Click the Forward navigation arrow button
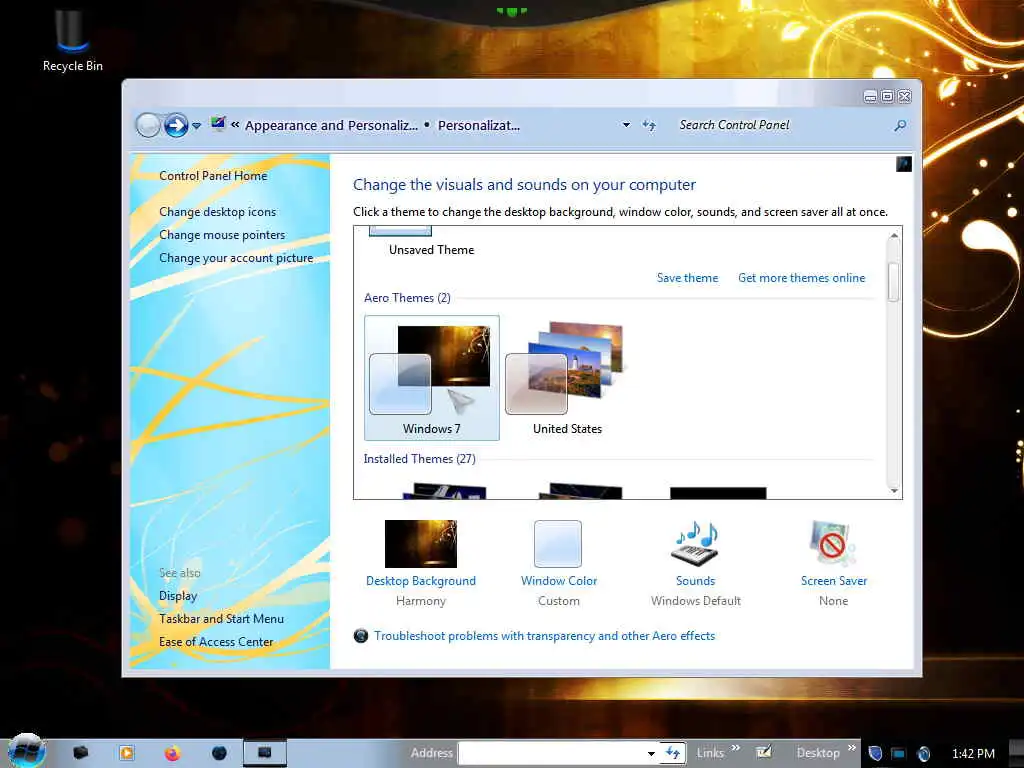The width and height of the screenshot is (1024, 768). coord(176,125)
